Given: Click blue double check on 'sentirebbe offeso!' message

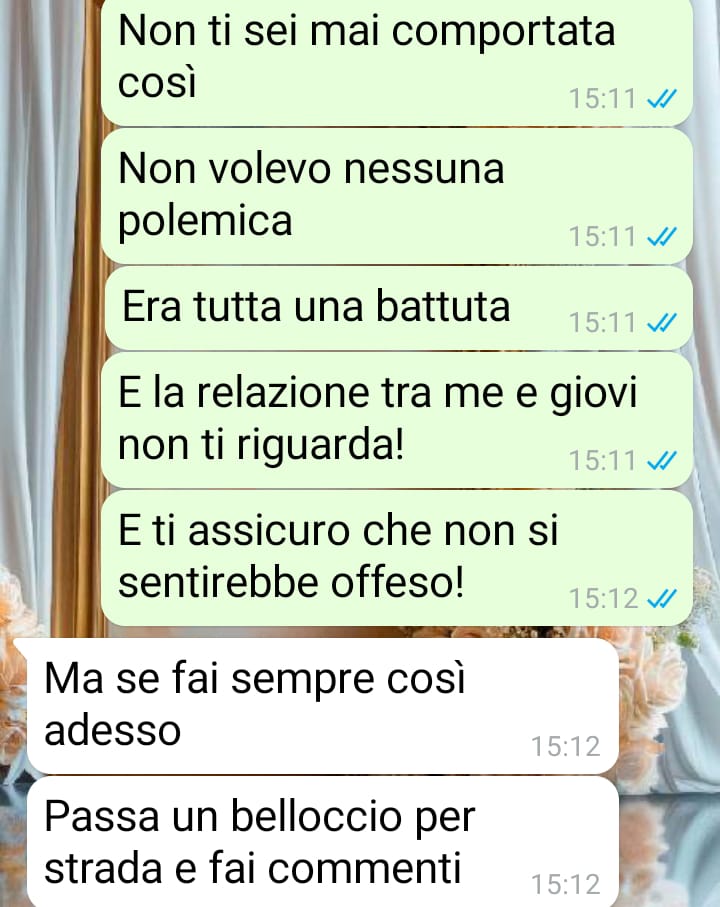Looking at the screenshot, I should click(662, 599).
